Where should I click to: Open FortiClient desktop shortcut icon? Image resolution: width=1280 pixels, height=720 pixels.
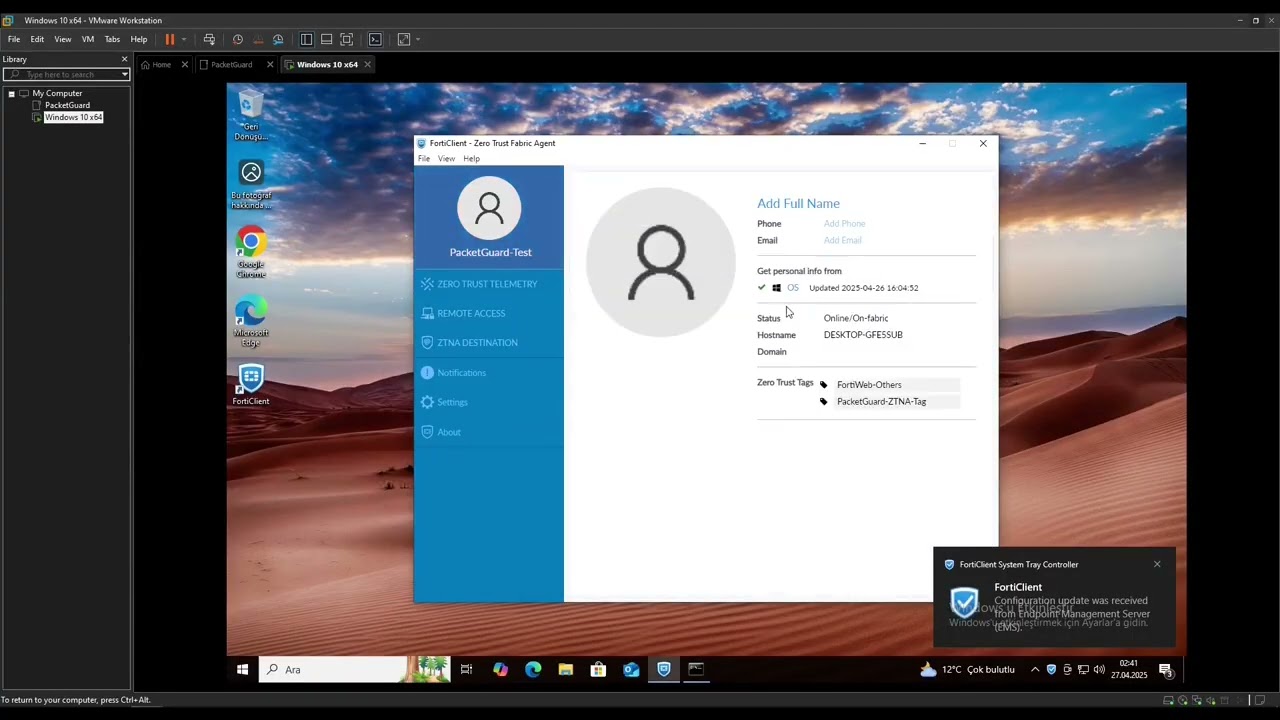[251, 385]
